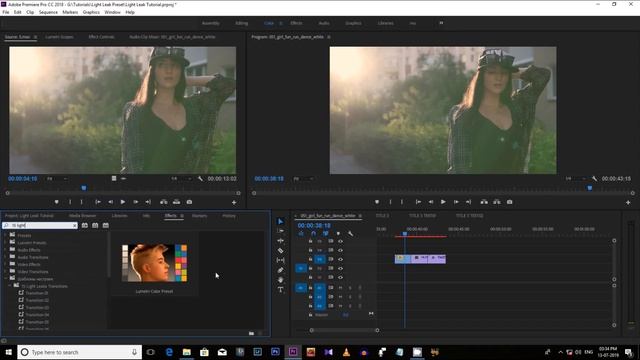Select the Pen tool
Viewport: 640px width, 360px height.
coord(280,270)
